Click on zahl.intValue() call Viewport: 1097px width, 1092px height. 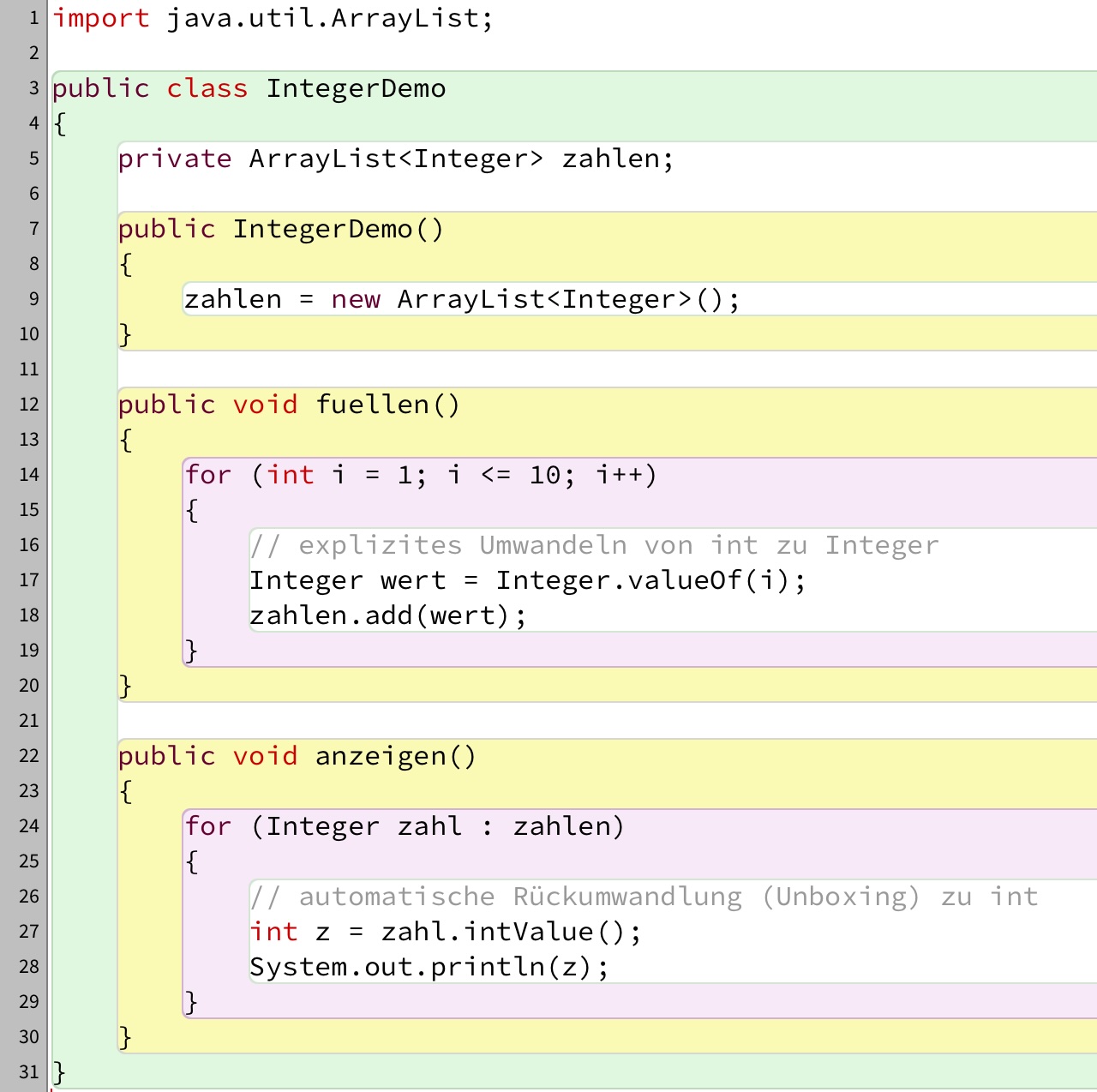click(510, 932)
